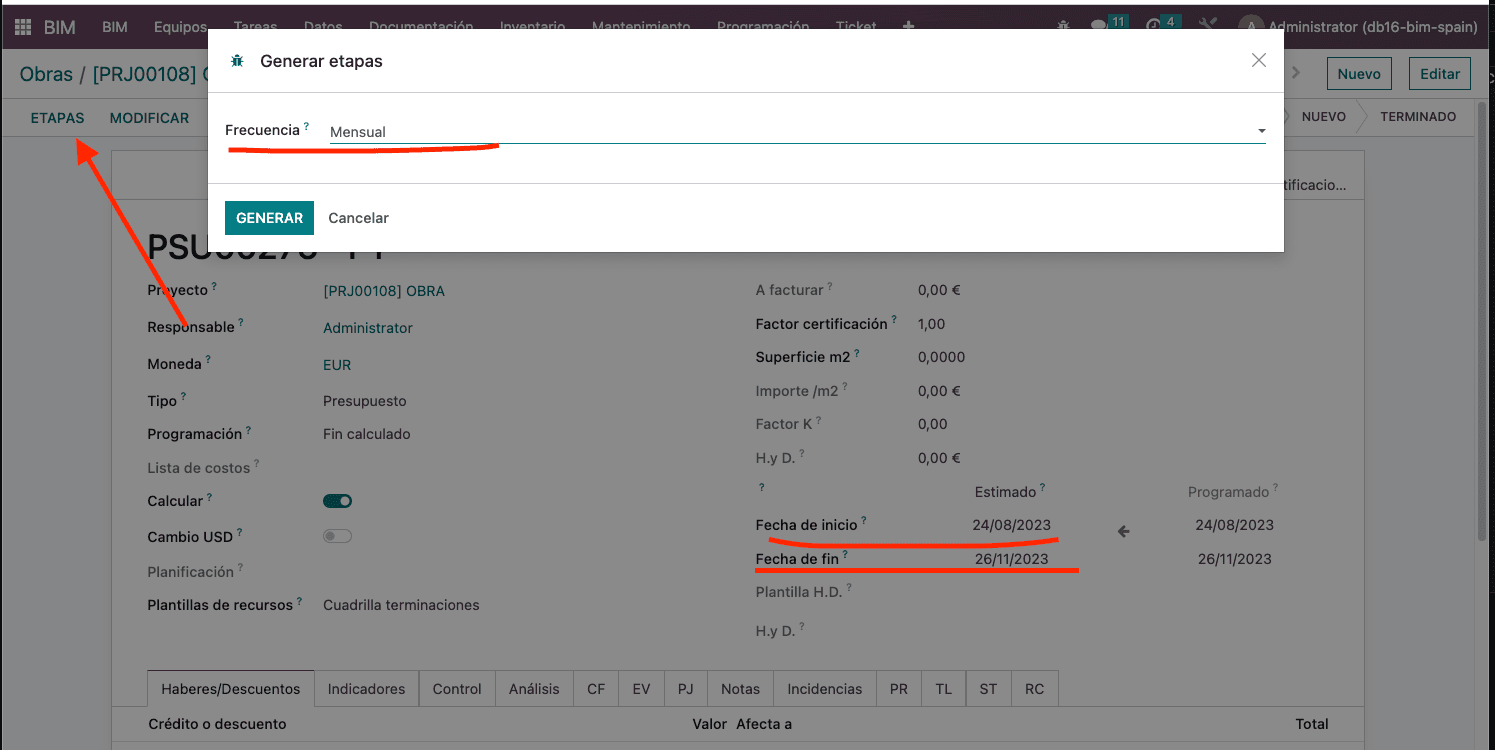The image size is (1495, 750).
Task: Click the Obras breadcrumb link
Action: coord(46,75)
